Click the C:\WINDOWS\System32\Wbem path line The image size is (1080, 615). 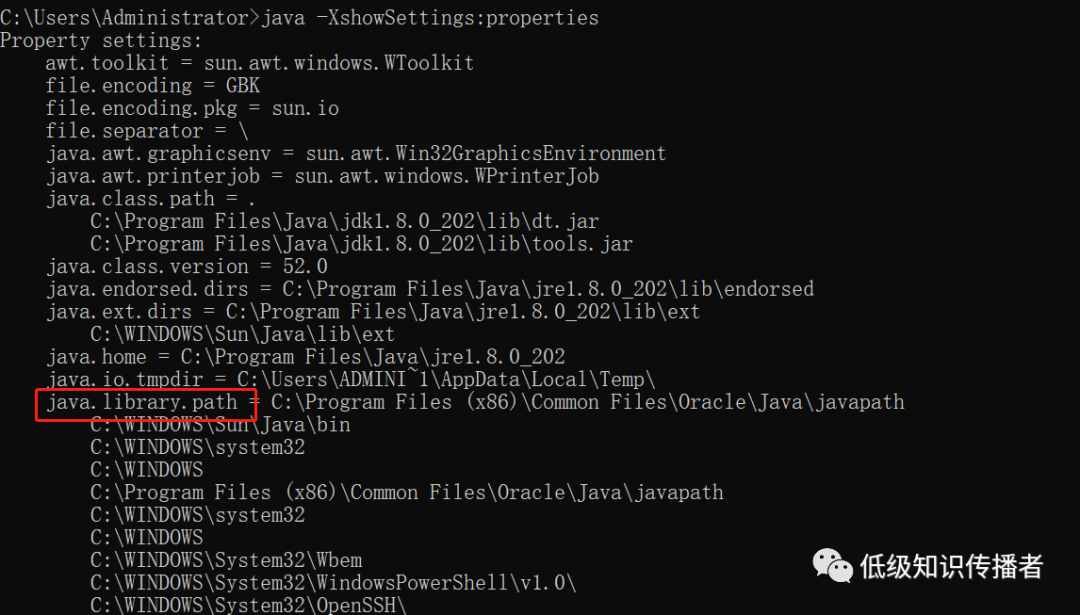coord(226,561)
